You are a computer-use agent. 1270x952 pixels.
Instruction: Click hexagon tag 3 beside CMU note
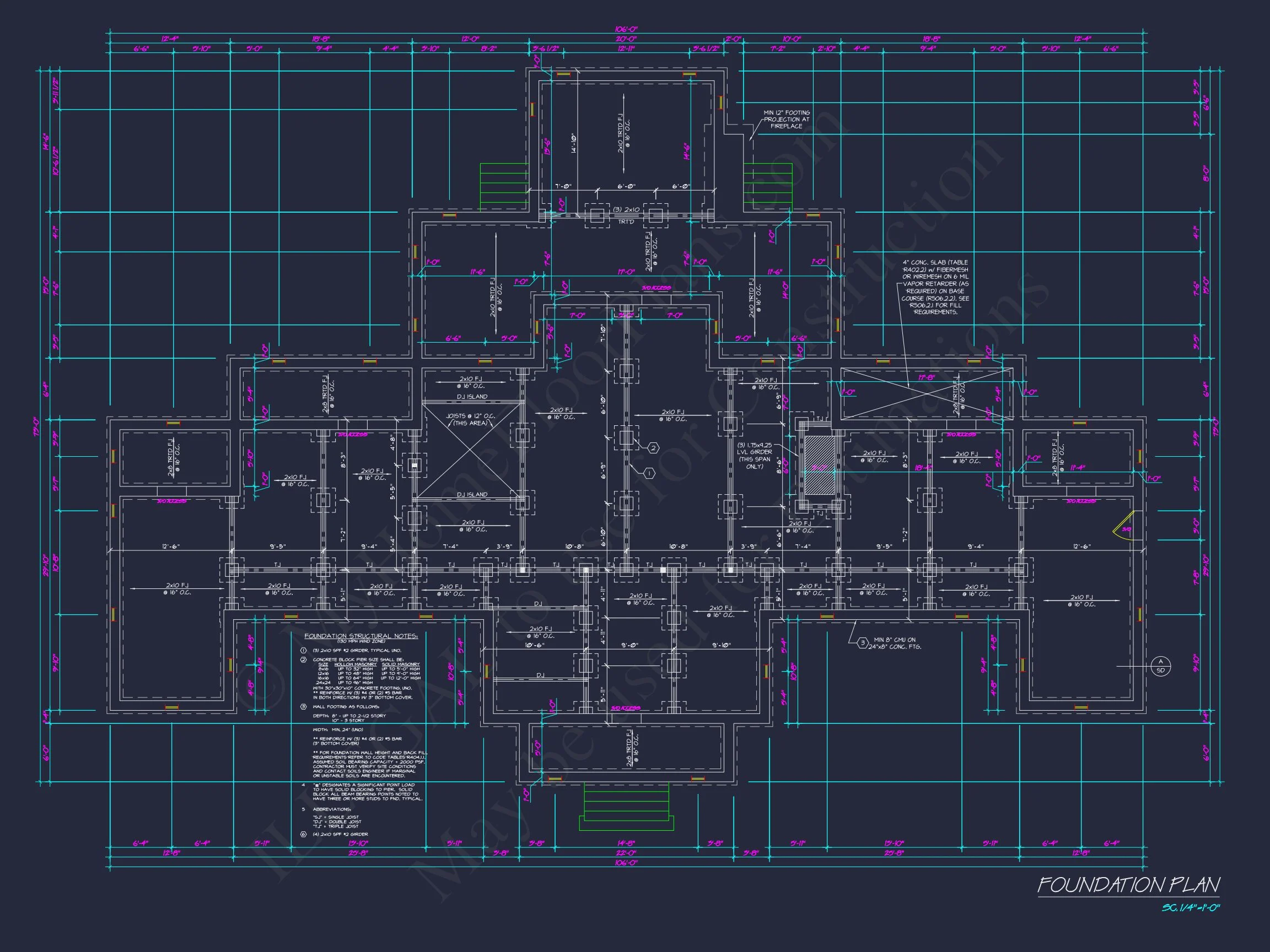click(862, 643)
